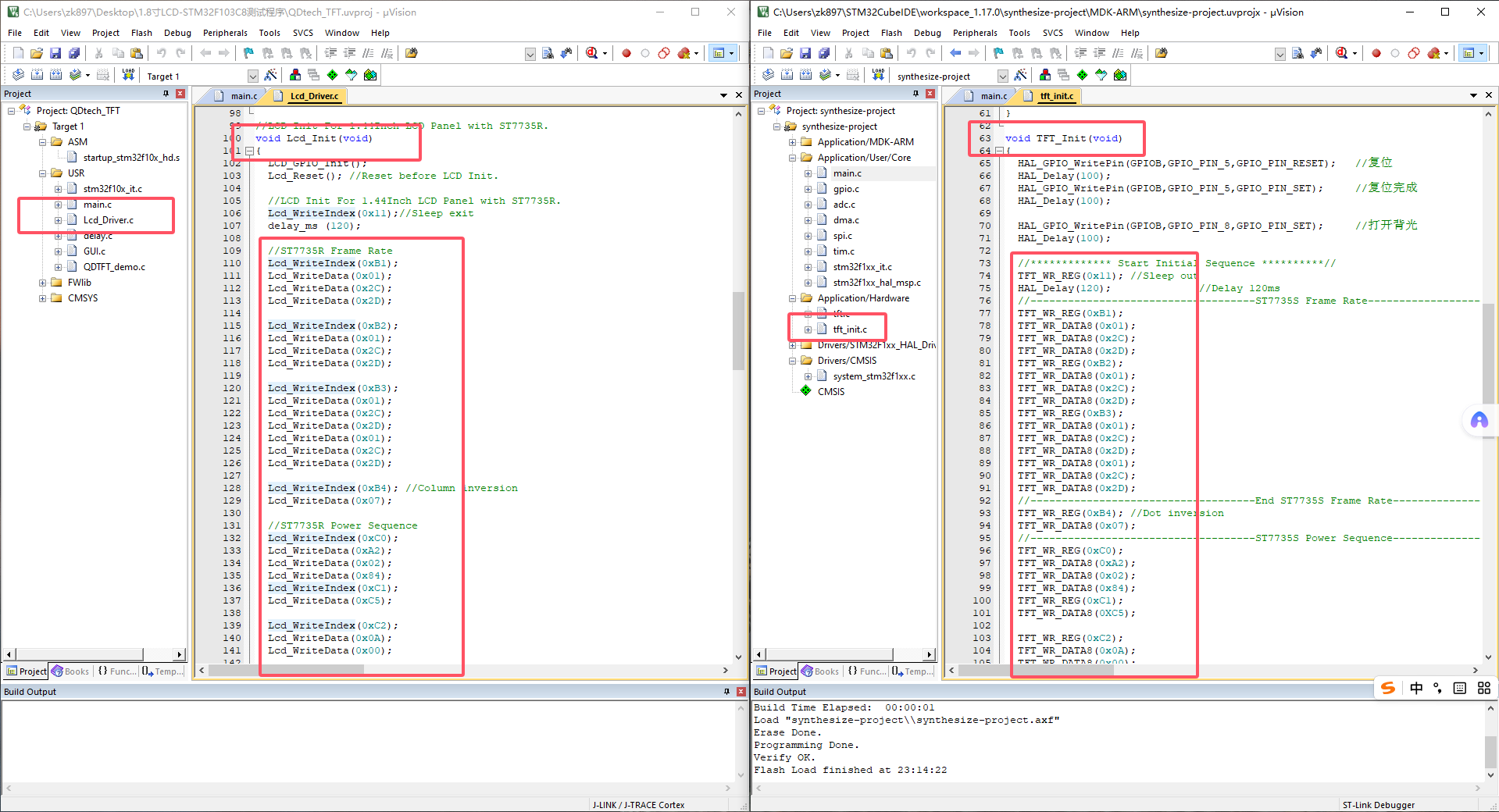
Task: Insert red breakpoint icon in QDtech_TFT window
Action: click(x=626, y=53)
